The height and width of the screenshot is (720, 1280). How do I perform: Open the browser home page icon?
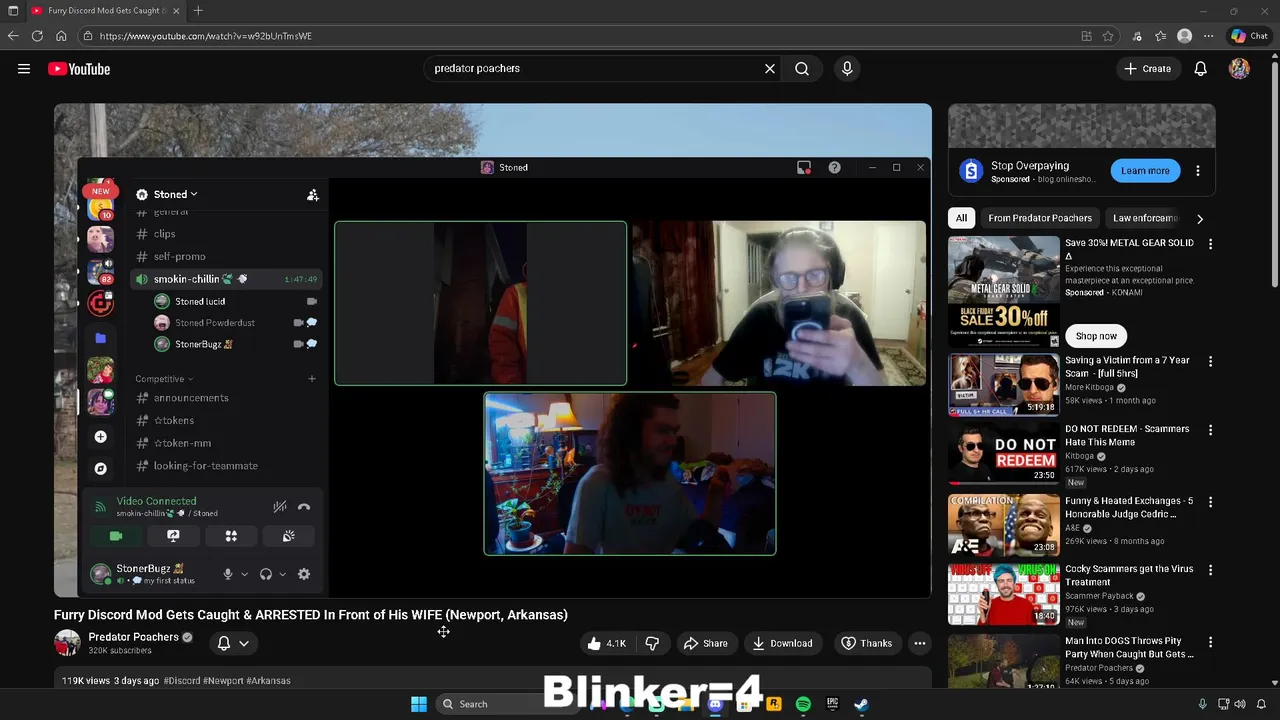point(61,36)
